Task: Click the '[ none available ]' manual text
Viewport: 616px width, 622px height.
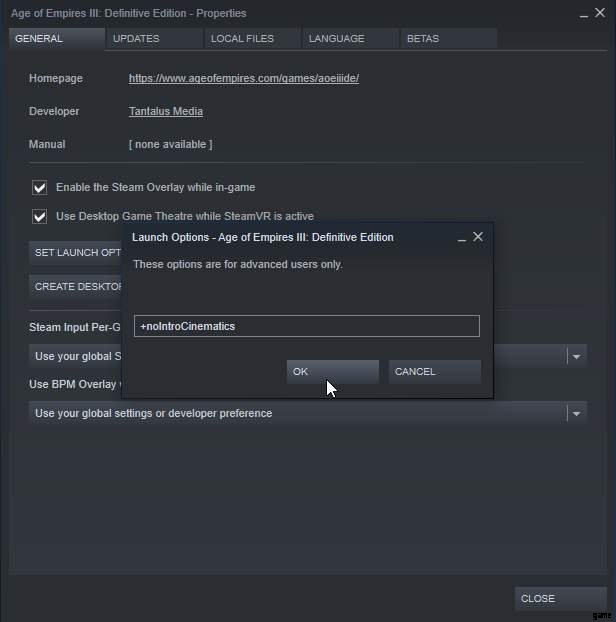Action: click(171, 144)
